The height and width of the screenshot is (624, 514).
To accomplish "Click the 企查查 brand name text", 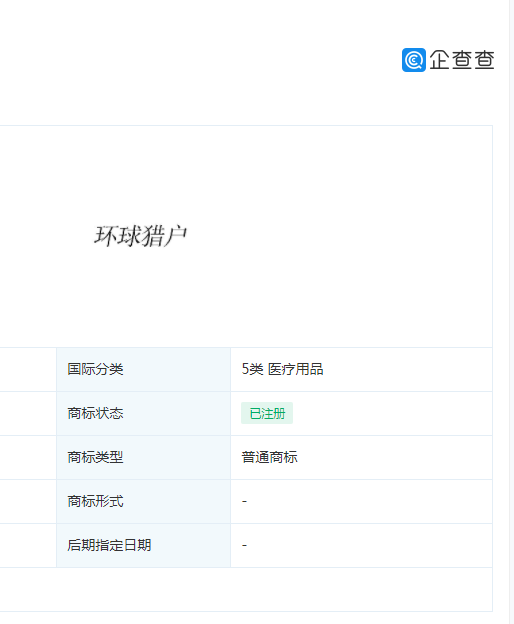I will point(462,60).
